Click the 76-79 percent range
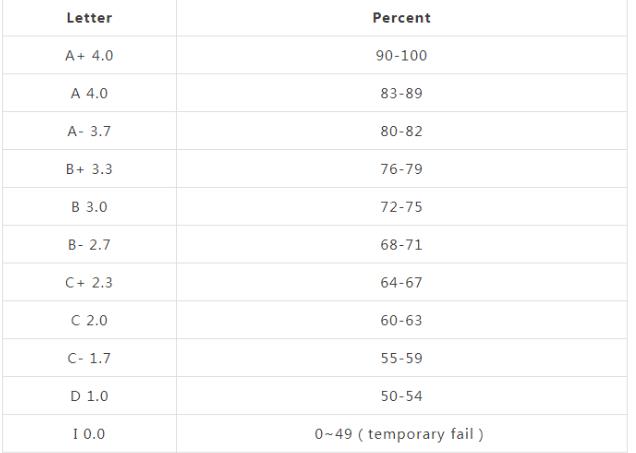Image resolution: width=636 pixels, height=453 pixels. click(x=402, y=169)
